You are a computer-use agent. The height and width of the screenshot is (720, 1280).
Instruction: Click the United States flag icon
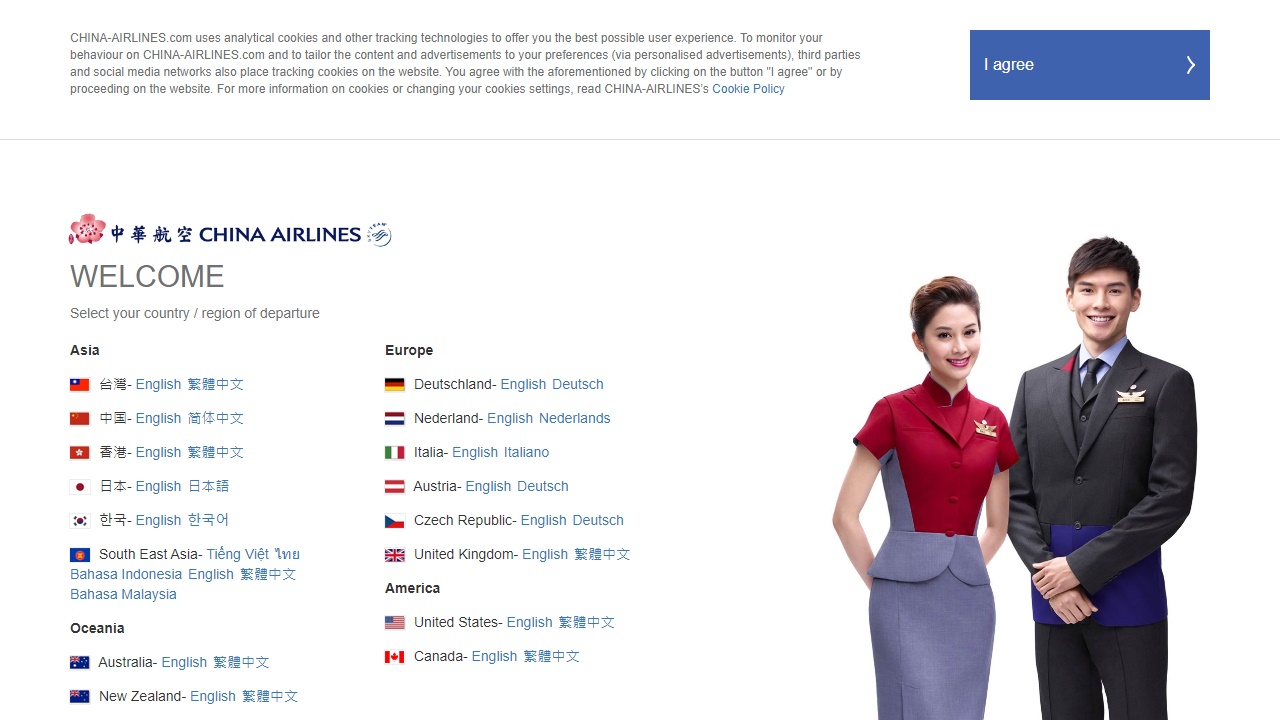point(395,623)
